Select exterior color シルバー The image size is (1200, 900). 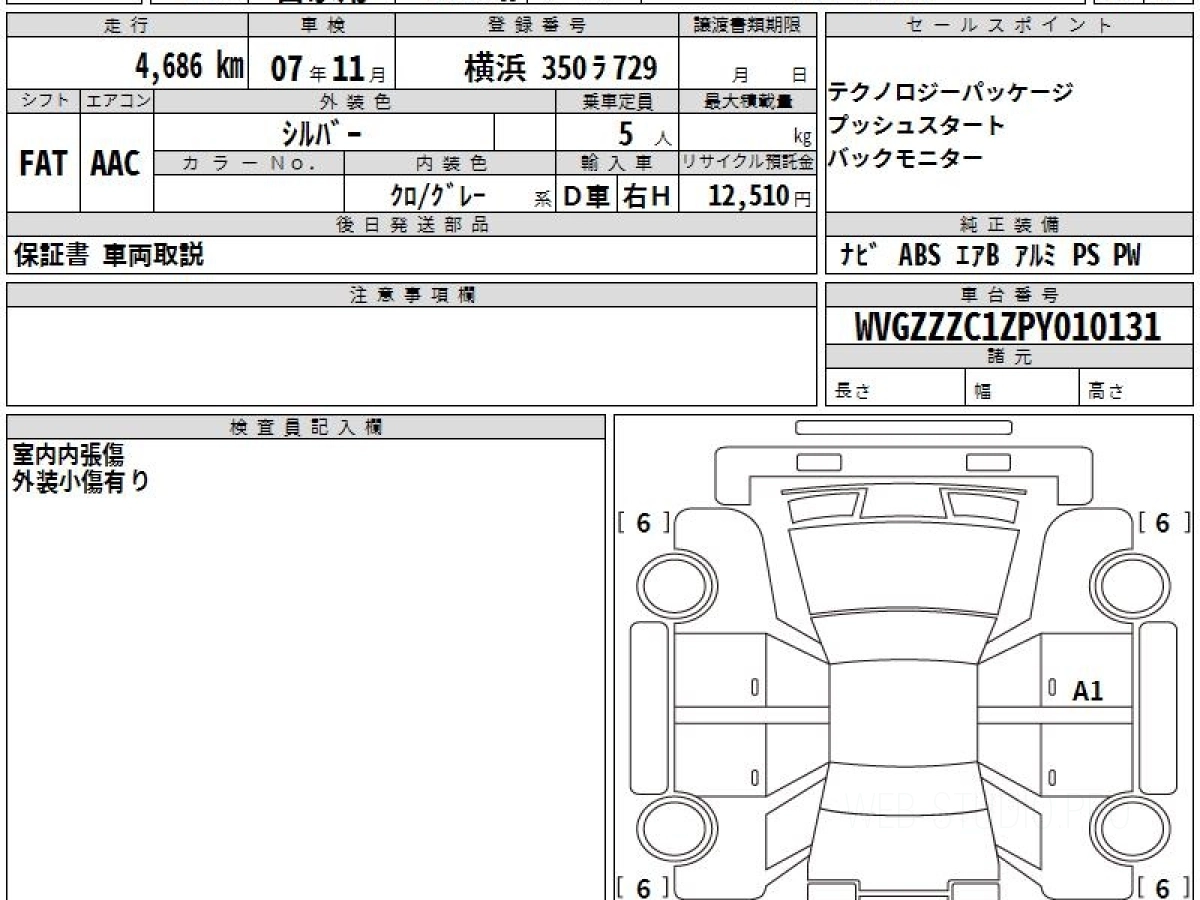point(322,132)
